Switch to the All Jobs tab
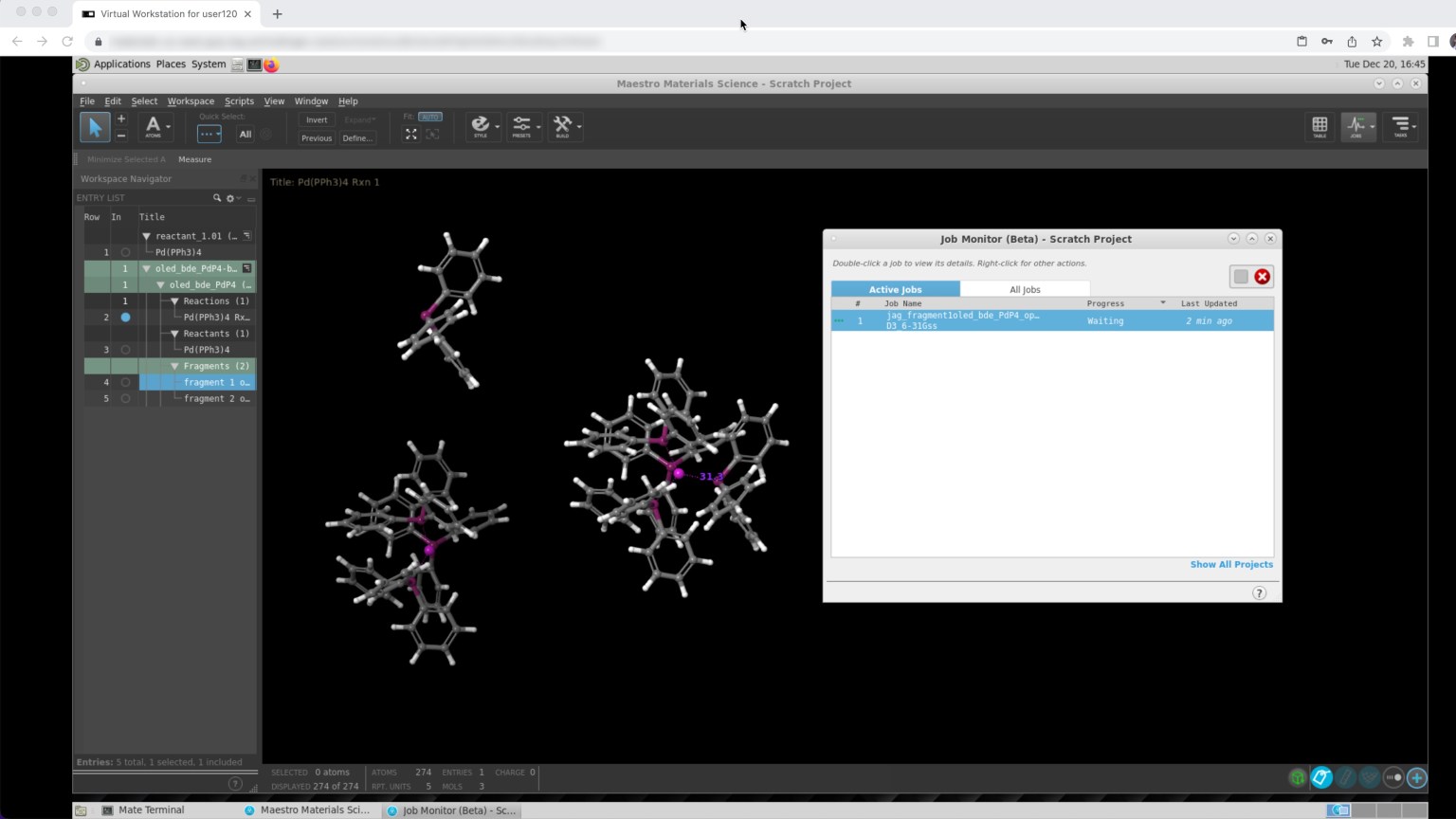Screen dimensions: 1456x819 (x=1025, y=289)
